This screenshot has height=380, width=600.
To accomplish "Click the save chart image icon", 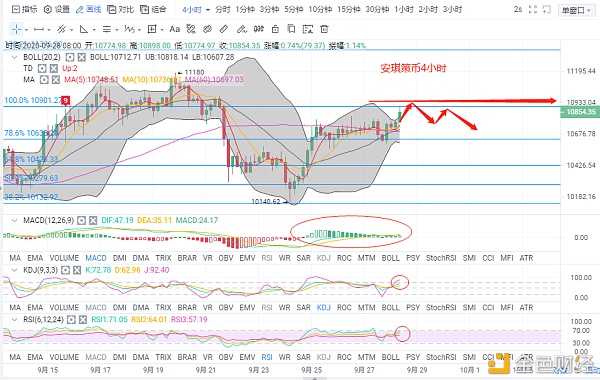I will (308, 29).
